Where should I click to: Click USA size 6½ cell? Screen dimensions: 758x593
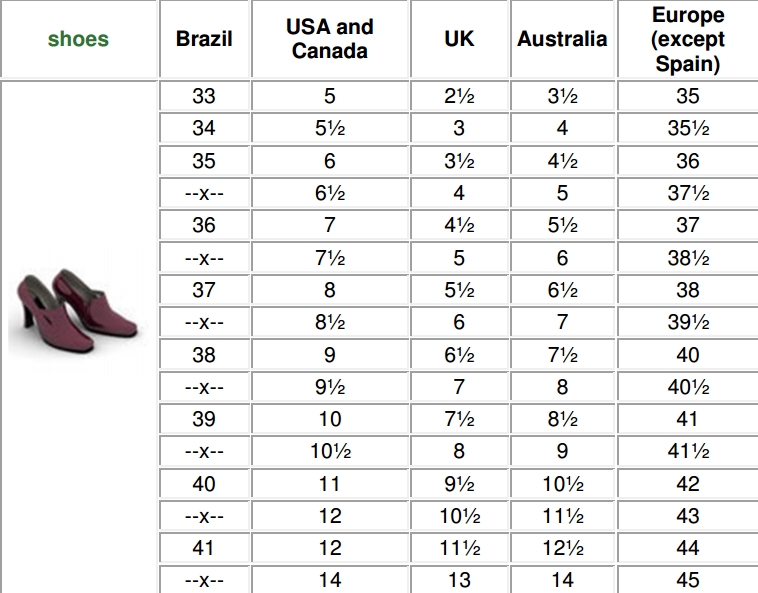coord(330,193)
